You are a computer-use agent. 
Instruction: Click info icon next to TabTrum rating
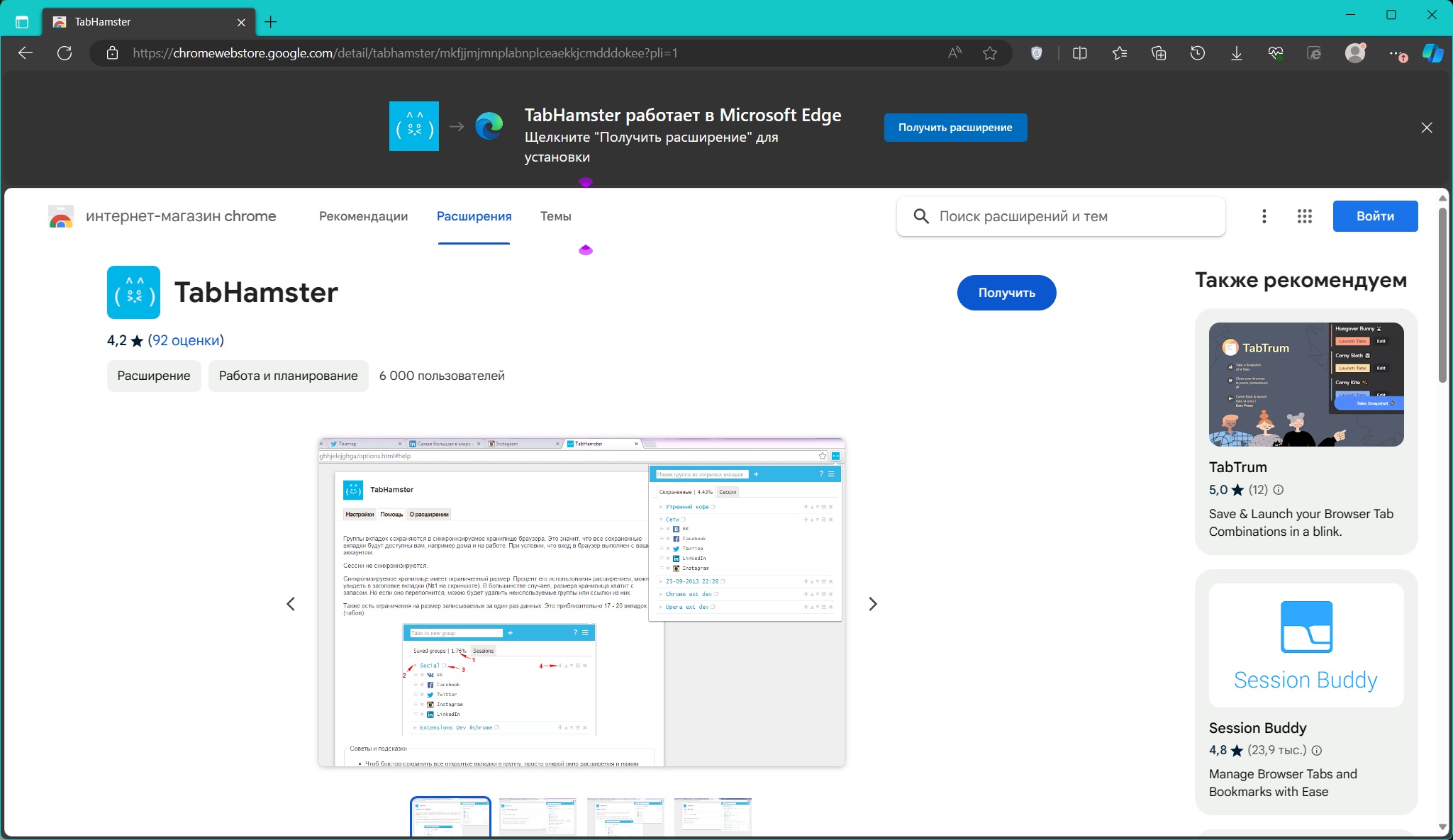coord(1278,490)
